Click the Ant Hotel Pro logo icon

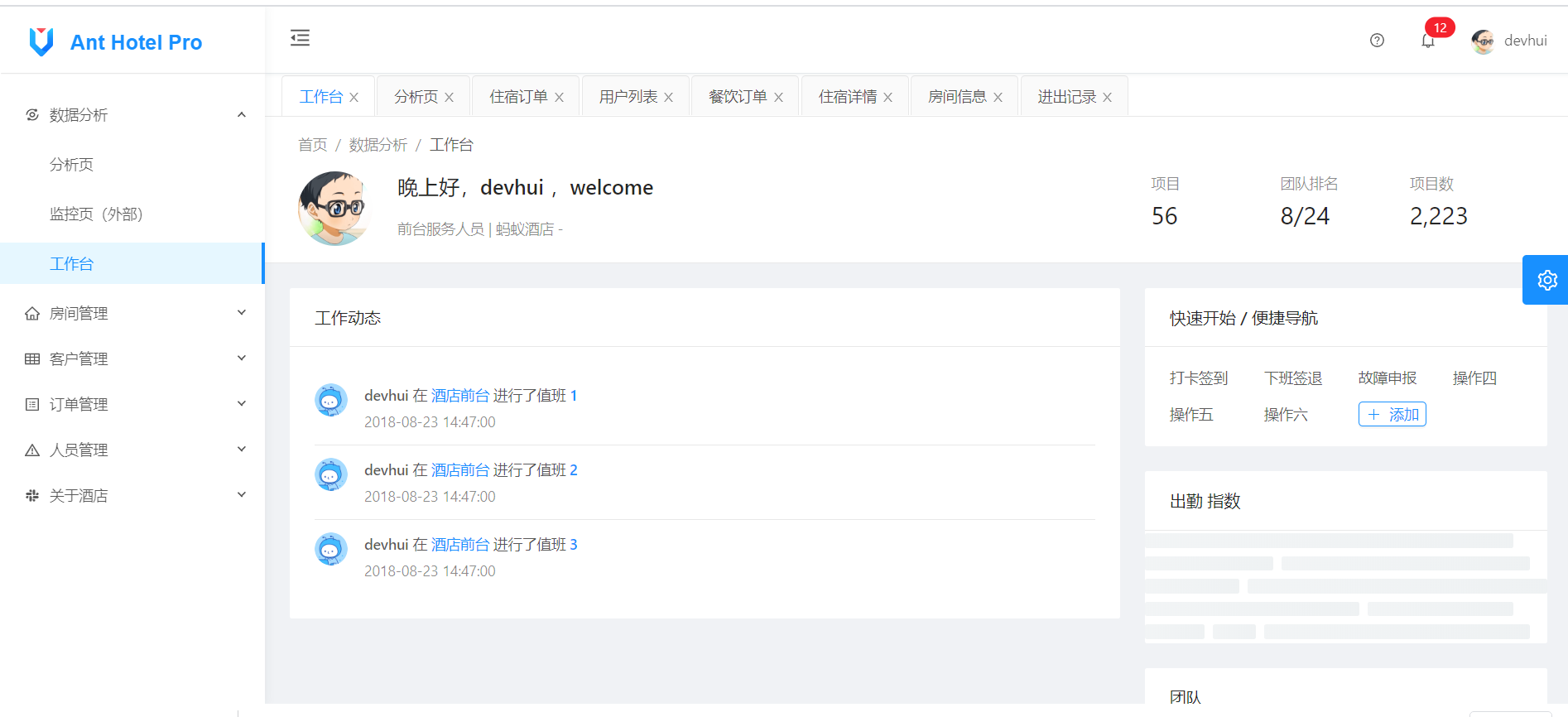tap(41, 41)
